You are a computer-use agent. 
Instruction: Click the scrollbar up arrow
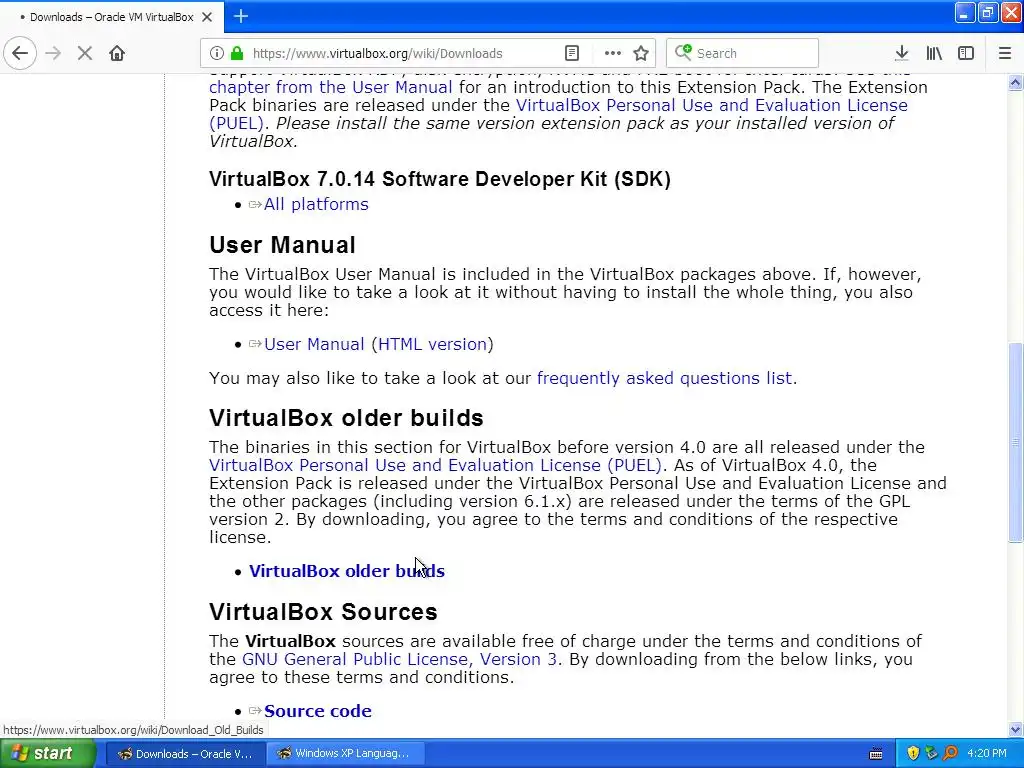click(x=1016, y=82)
